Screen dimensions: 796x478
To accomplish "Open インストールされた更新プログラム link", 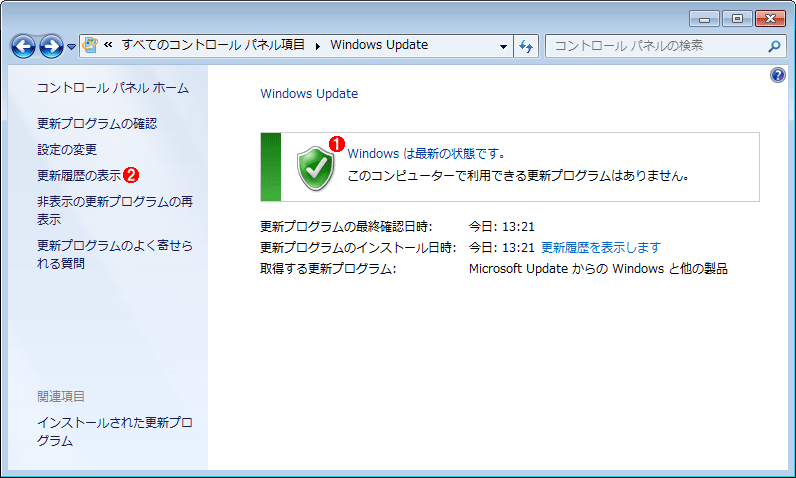I will tap(115, 431).
